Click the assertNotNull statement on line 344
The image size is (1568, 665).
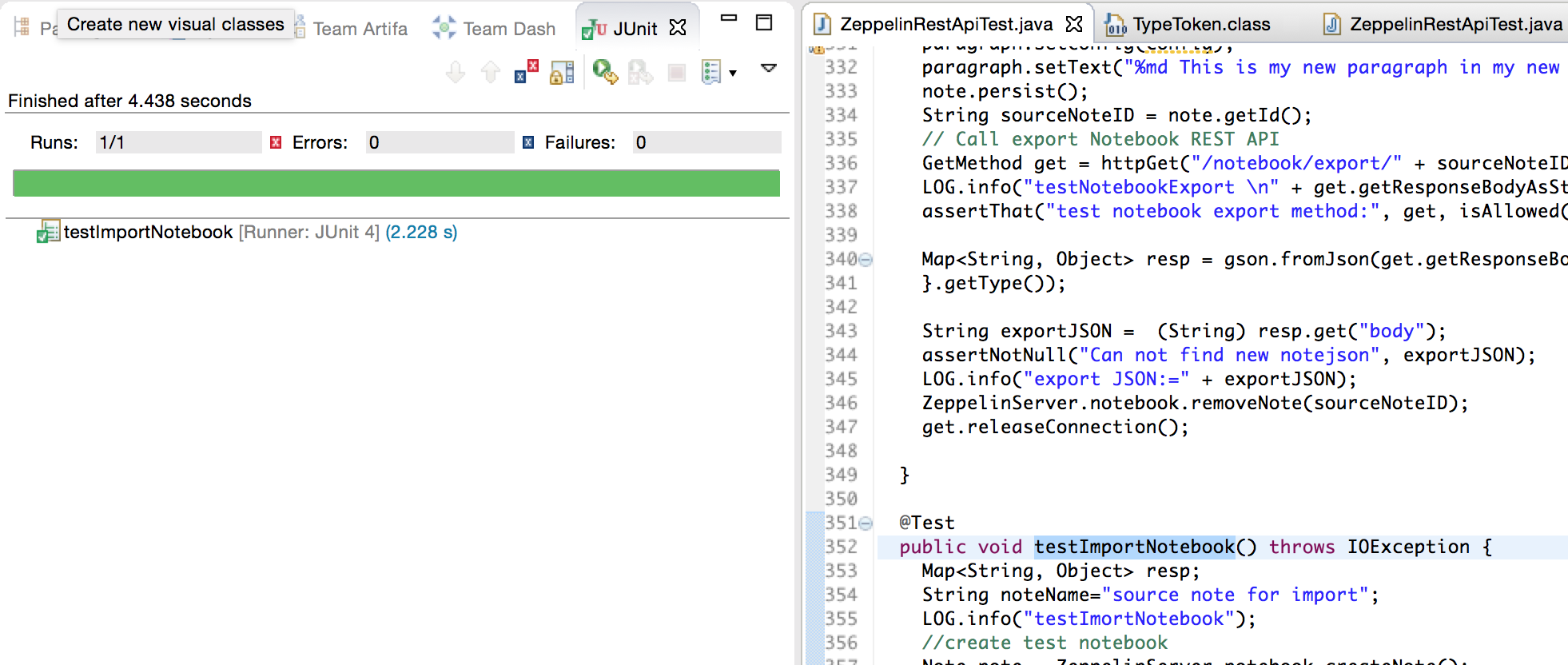pyautogui.click(x=1228, y=355)
